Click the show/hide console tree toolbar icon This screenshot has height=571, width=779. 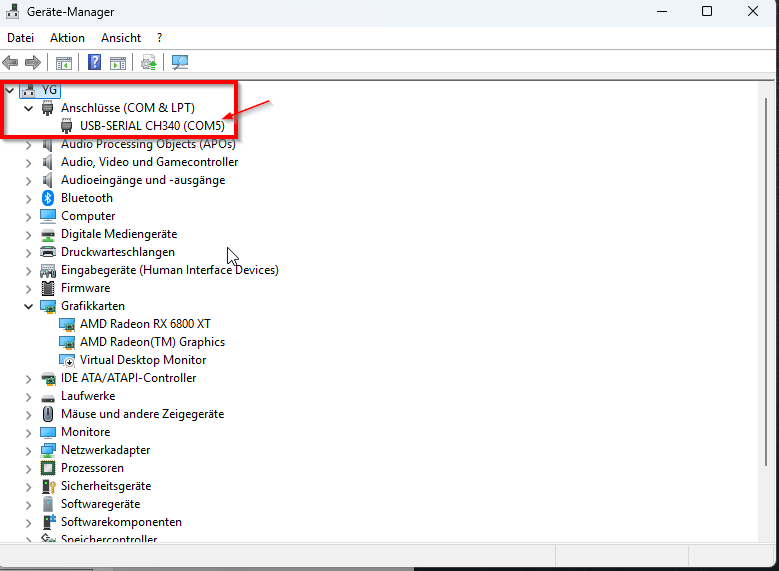64,63
